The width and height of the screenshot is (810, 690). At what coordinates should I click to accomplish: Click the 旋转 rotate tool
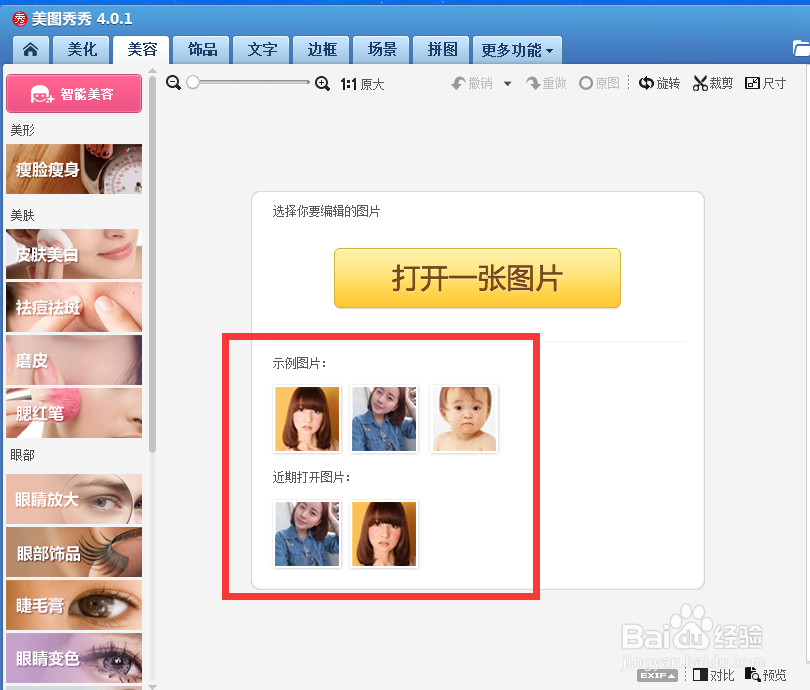click(x=660, y=84)
